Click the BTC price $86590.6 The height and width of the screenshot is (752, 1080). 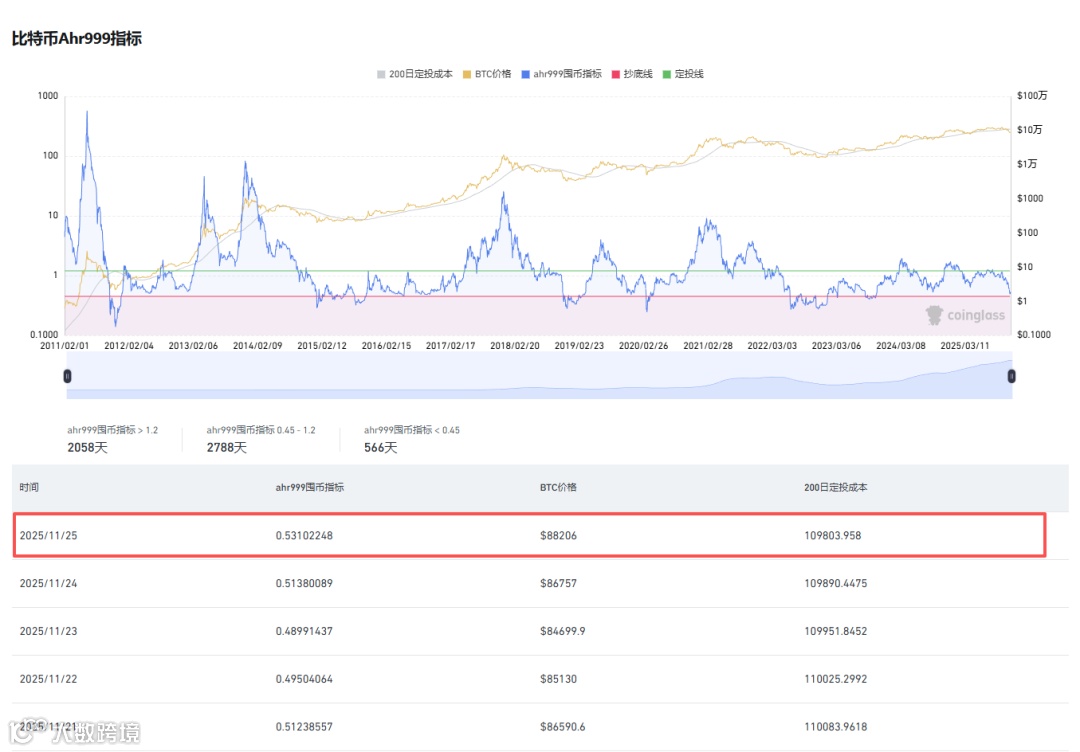563,727
